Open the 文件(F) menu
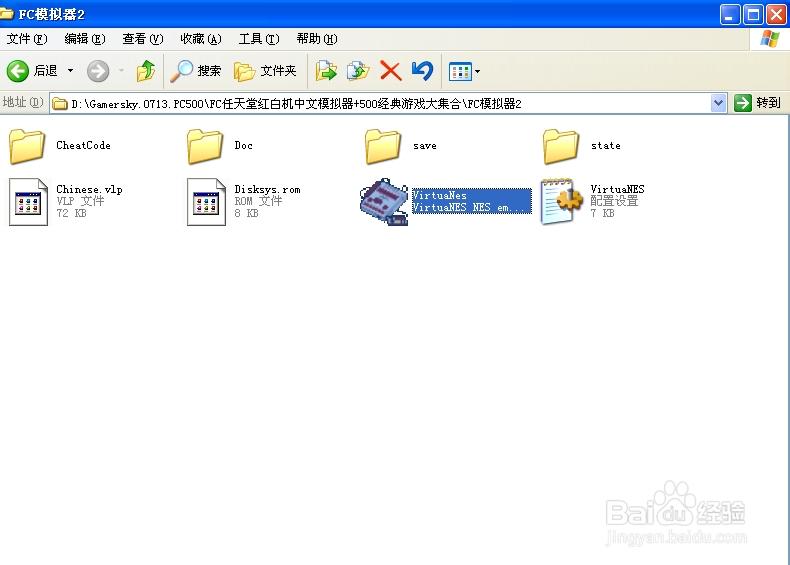Screen dimensions: 790x565 tap(27, 39)
